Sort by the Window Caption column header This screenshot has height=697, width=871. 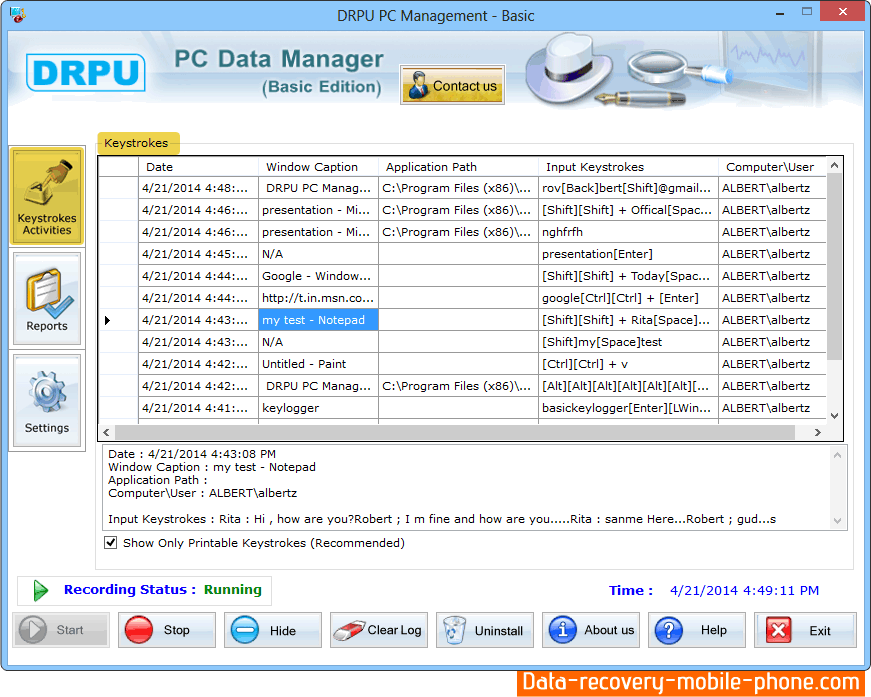[x=312, y=167]
